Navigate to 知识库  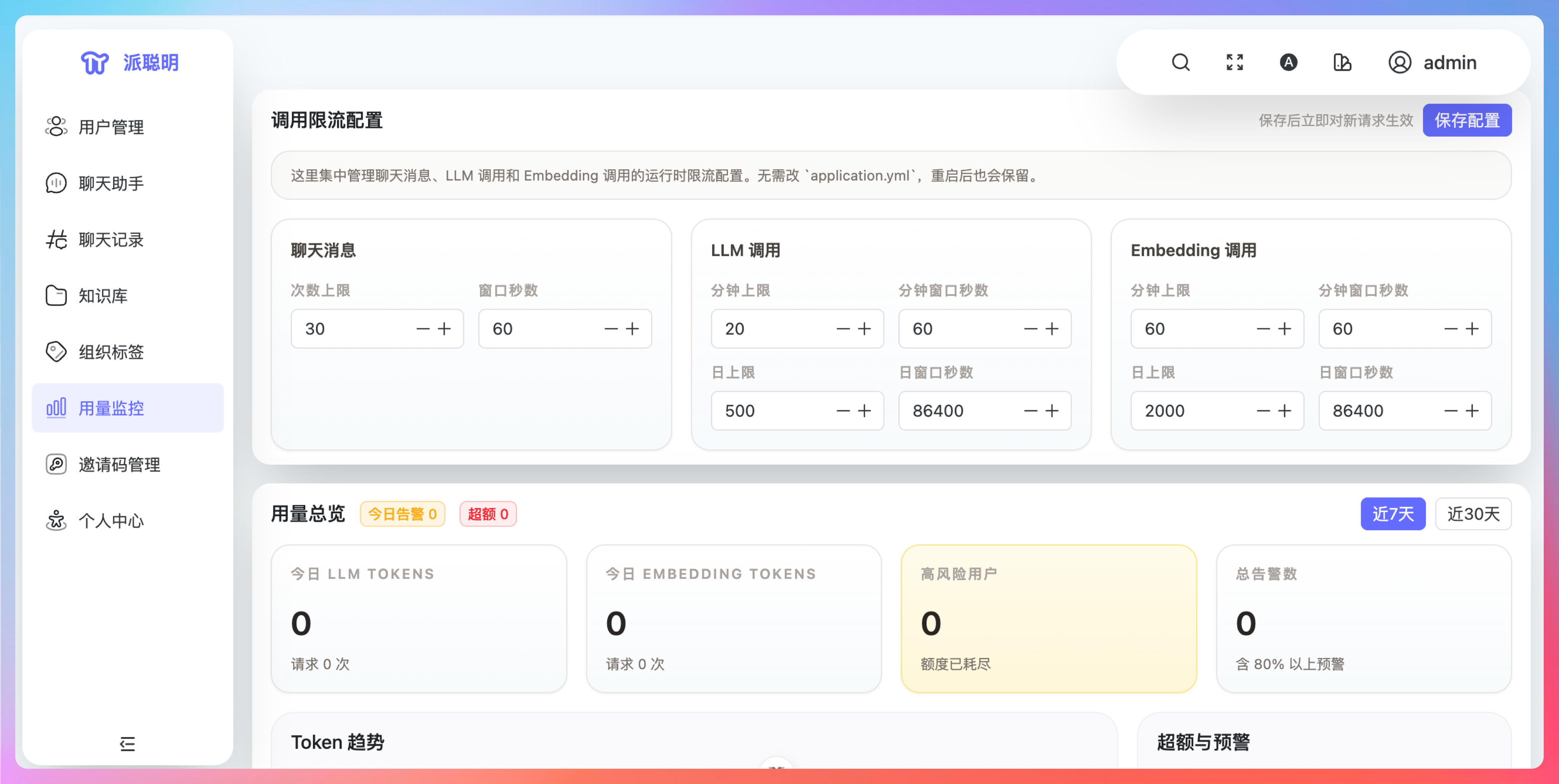point(103,296)
